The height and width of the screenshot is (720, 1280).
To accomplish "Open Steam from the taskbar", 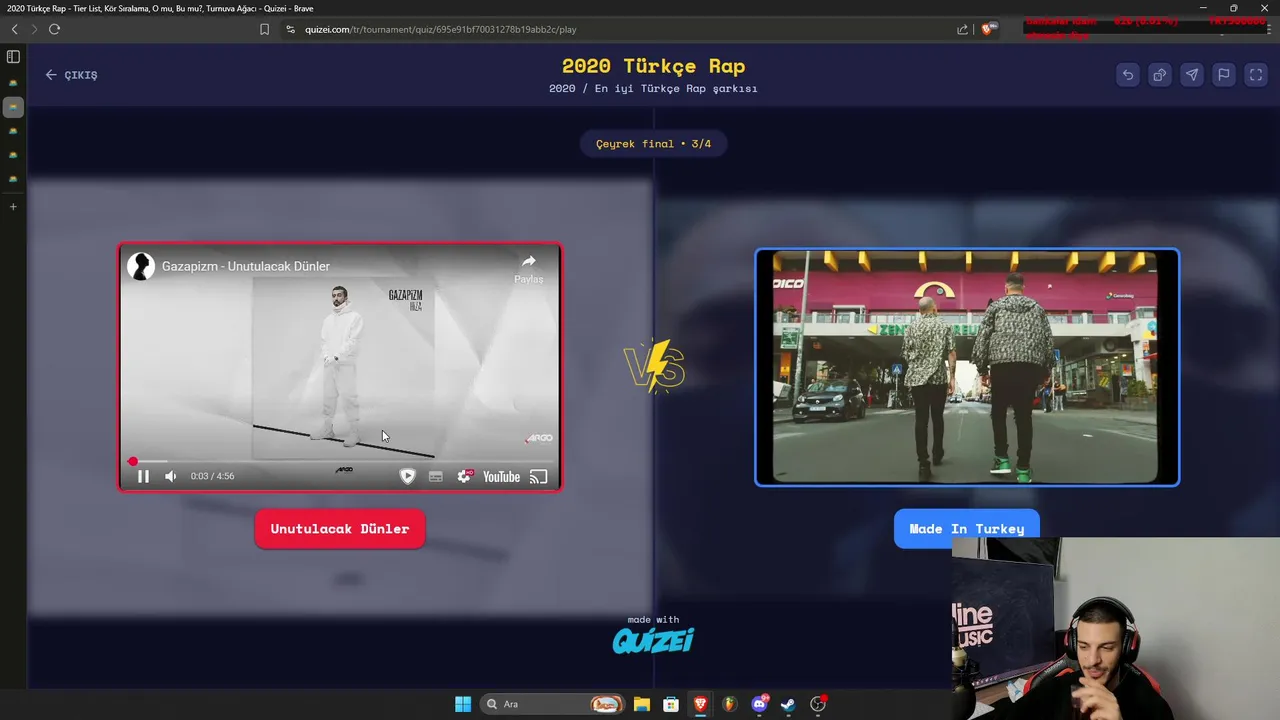I will point(788,704).
